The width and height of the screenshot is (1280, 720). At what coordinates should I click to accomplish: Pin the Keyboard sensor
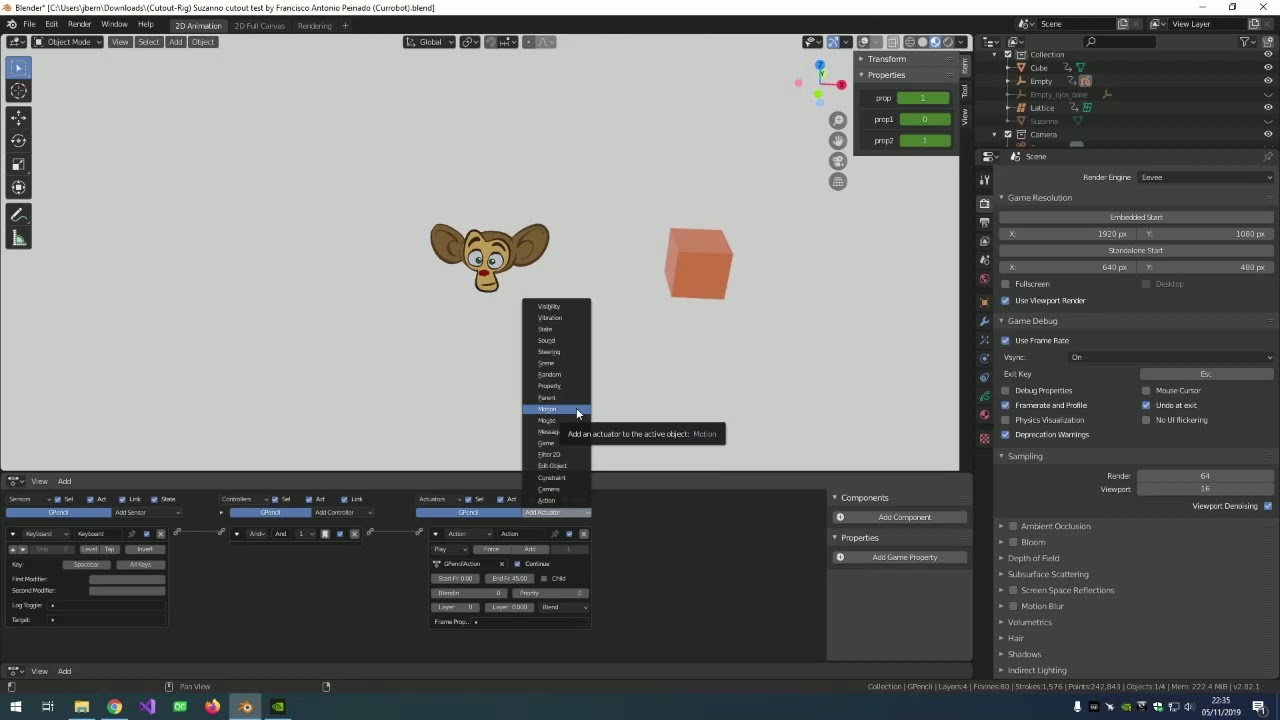pyautogui.click(x=132, y=534)
